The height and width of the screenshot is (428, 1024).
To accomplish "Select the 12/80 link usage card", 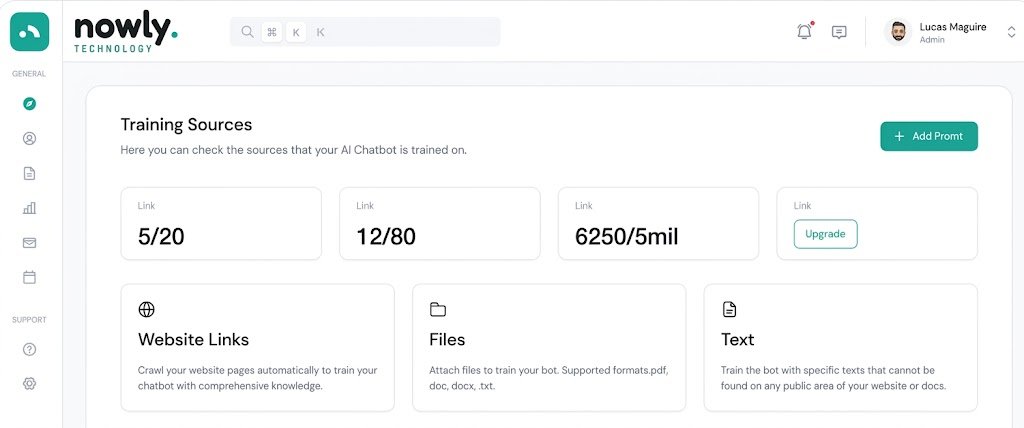I will click(x=440, y=223).
